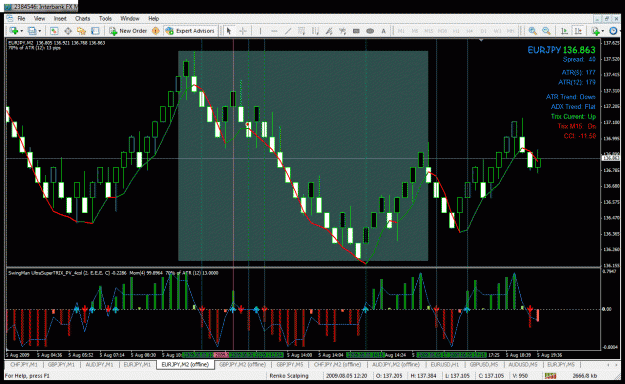Click the chart shift triangle marker at top
This screenshot has width=625, height=384.
click(482, 40)
